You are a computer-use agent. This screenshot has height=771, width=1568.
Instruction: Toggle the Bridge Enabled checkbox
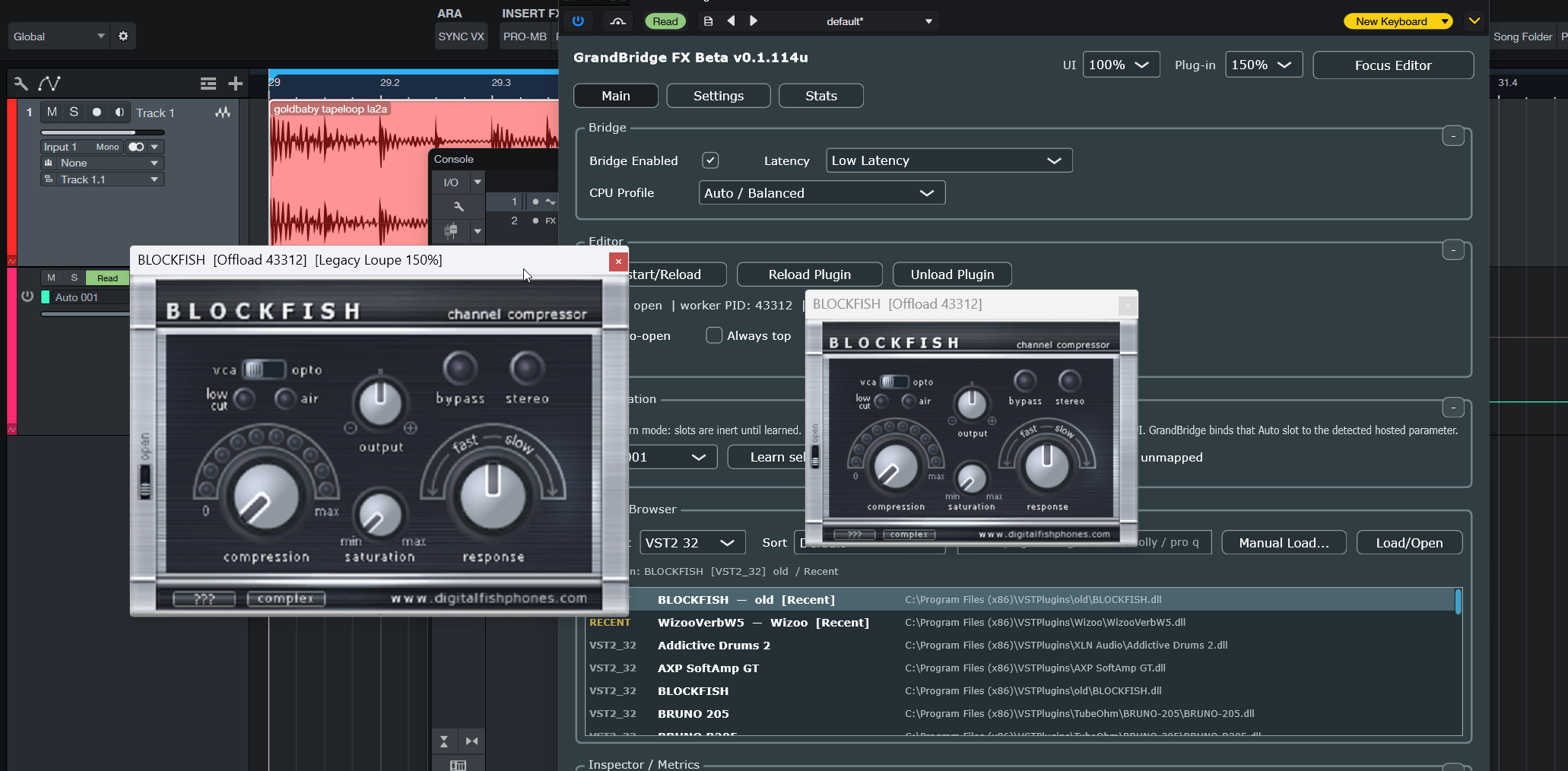coord(710,160)
